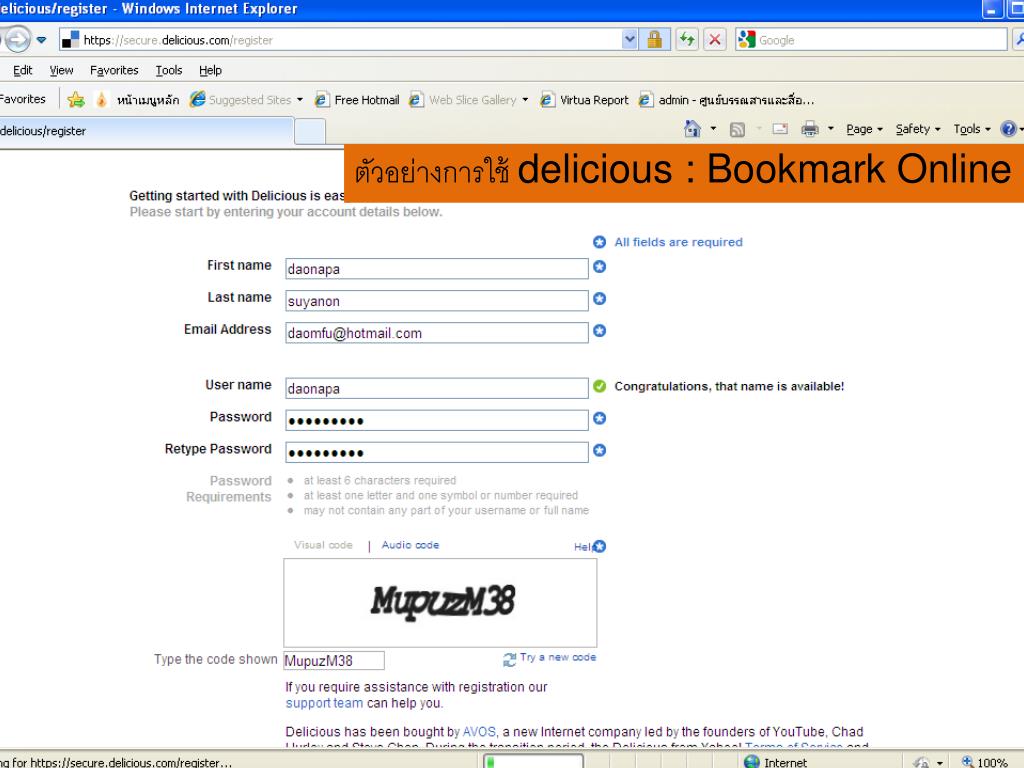Click the Type the code shown field
Screen dimensions: 1024x768
tap(334, 660)
